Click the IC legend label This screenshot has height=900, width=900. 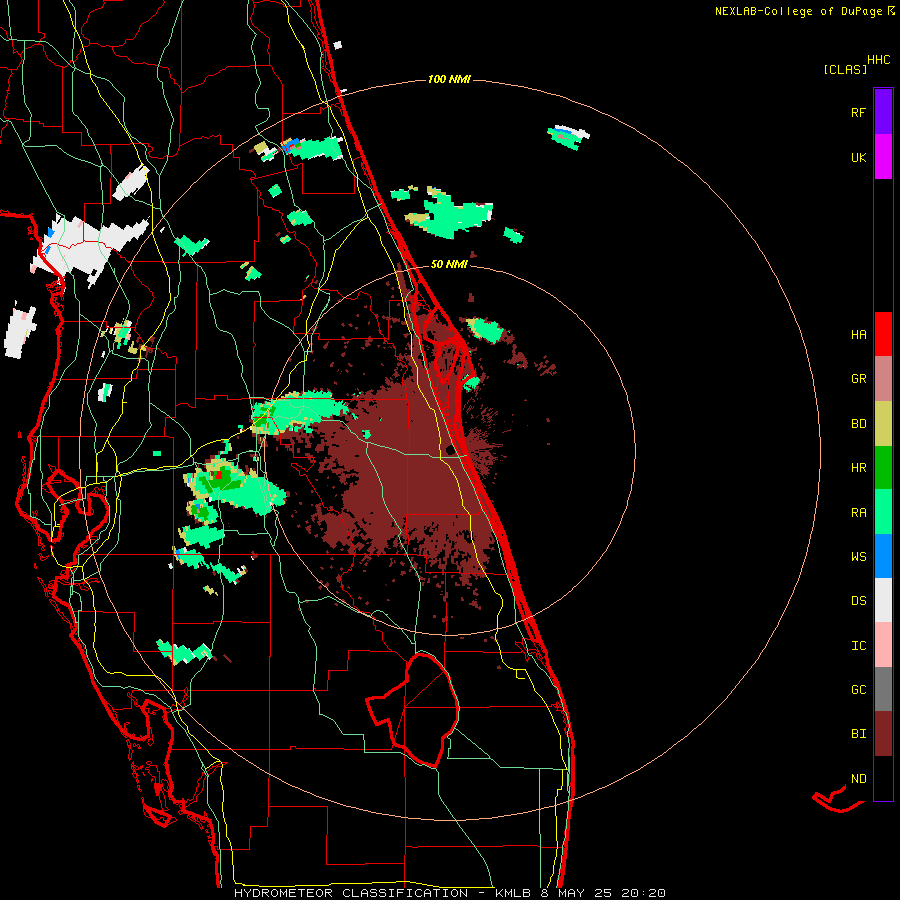point(858,645)
